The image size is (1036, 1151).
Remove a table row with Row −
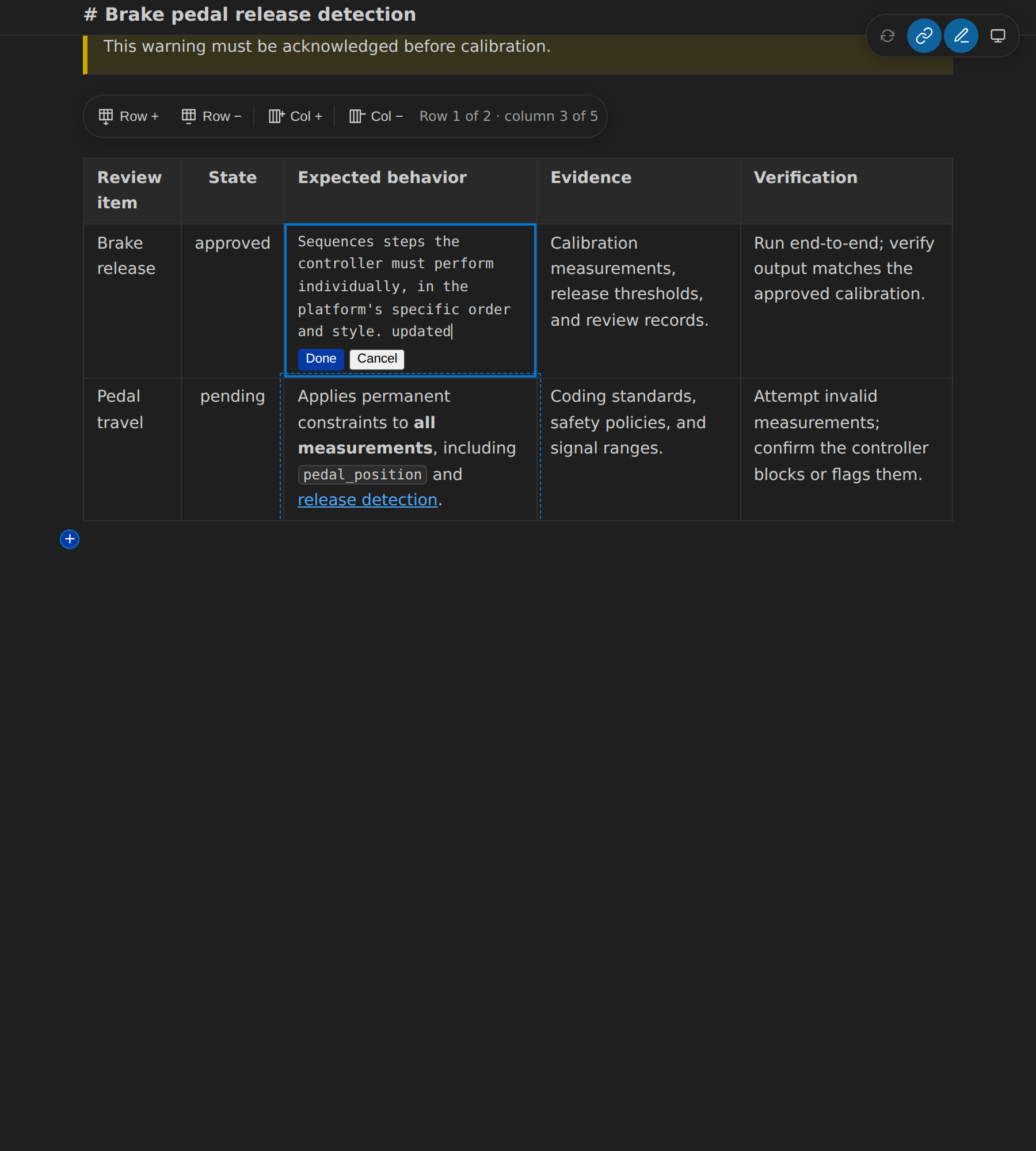(x=212, y=116)
